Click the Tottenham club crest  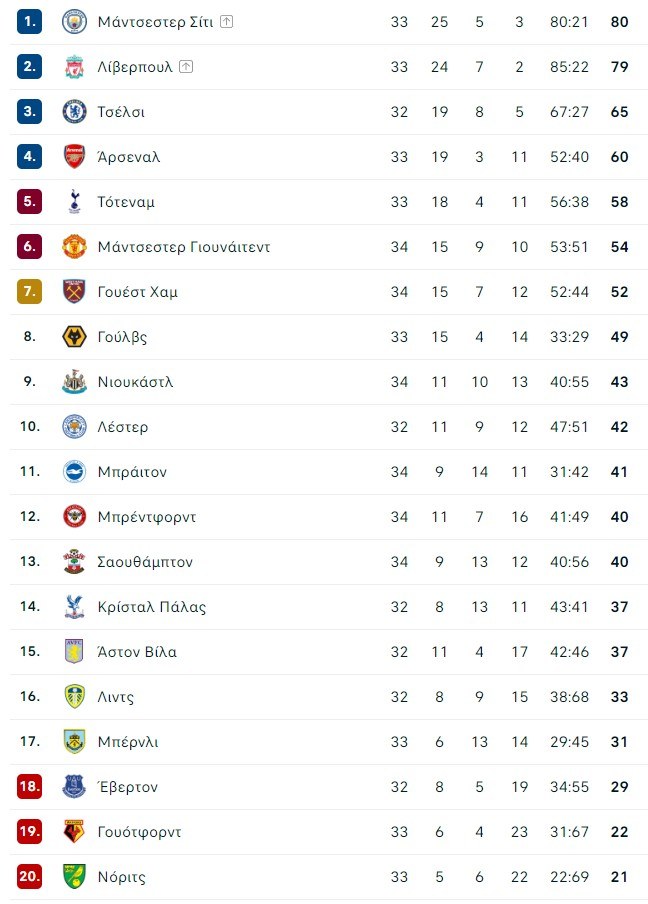click(x=75, y=202)
